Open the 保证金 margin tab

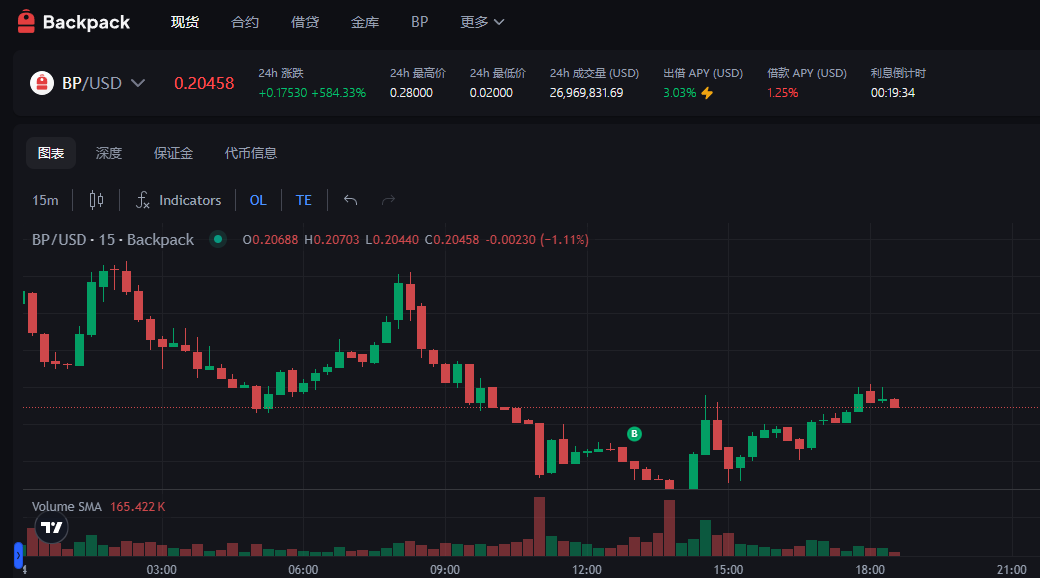pyautogui.click(x=173, y=153)
